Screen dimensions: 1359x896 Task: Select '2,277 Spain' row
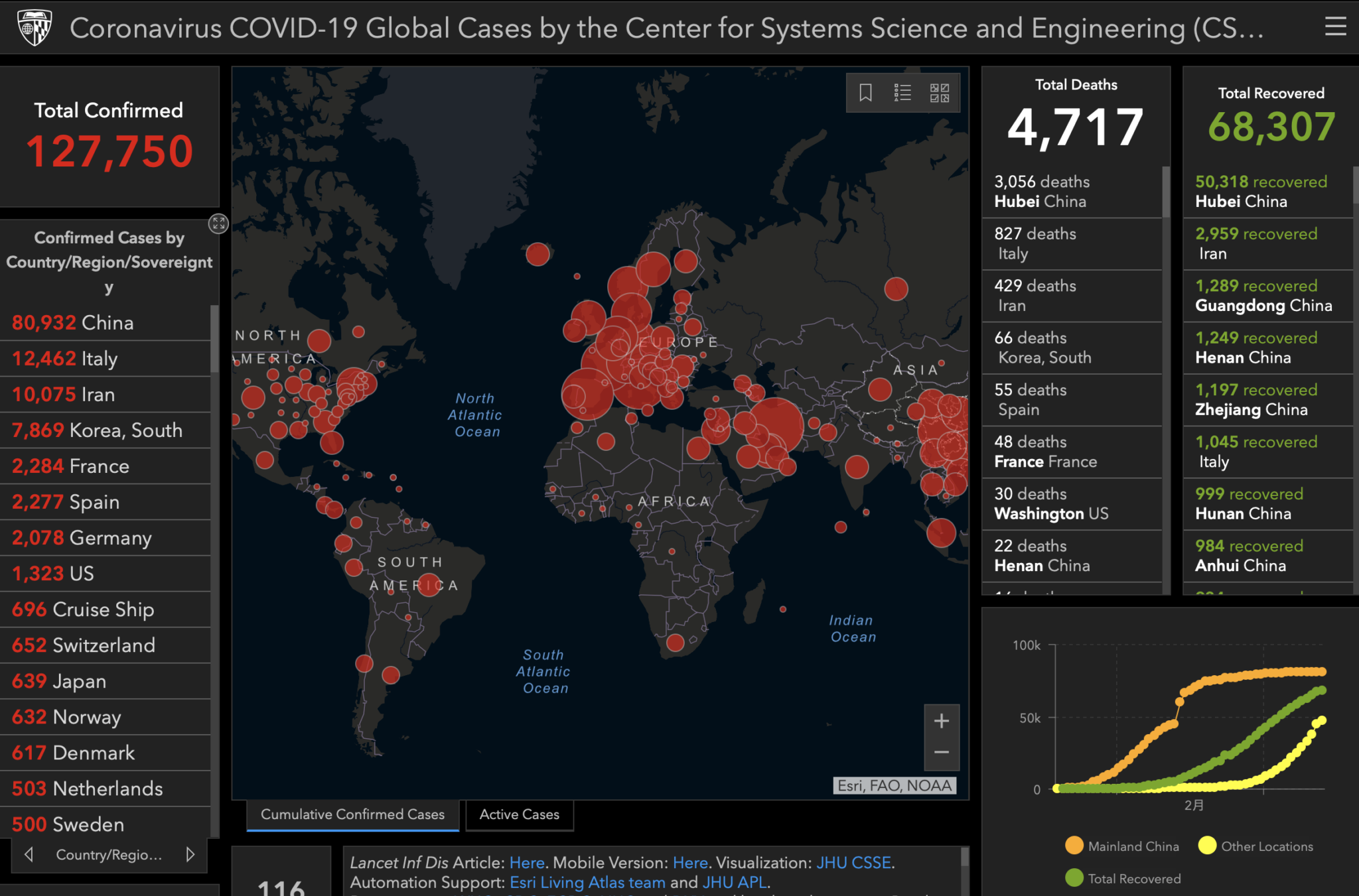(x=106, y=502)
